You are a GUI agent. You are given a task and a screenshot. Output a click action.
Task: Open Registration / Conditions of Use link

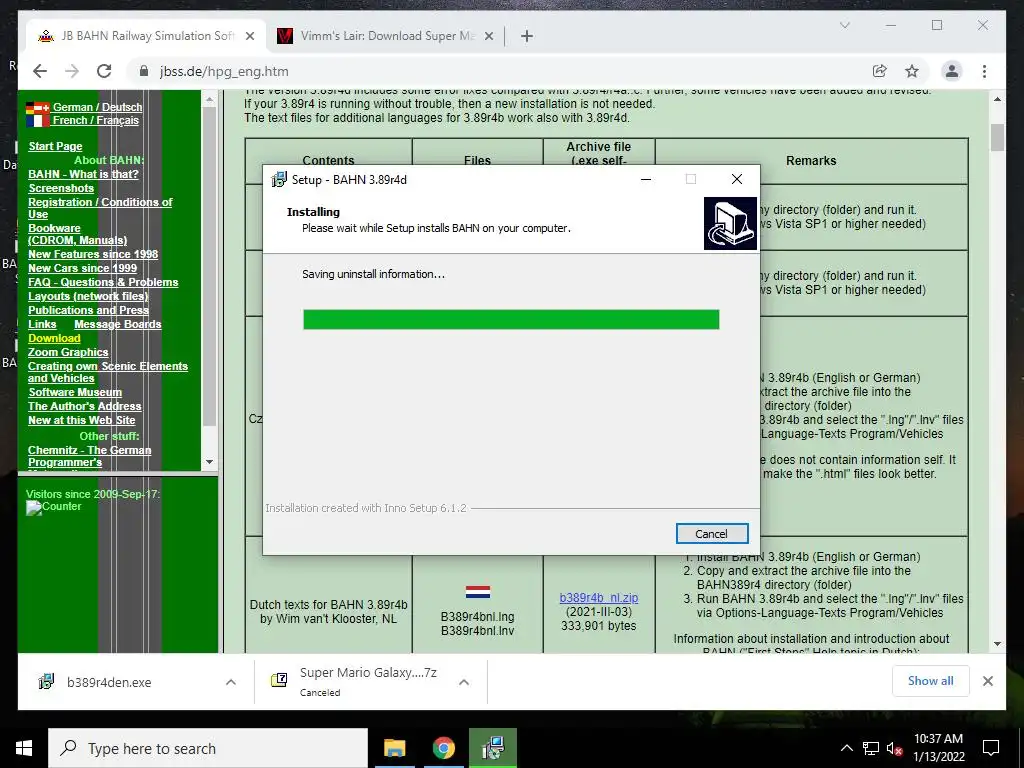coord(100,208)
